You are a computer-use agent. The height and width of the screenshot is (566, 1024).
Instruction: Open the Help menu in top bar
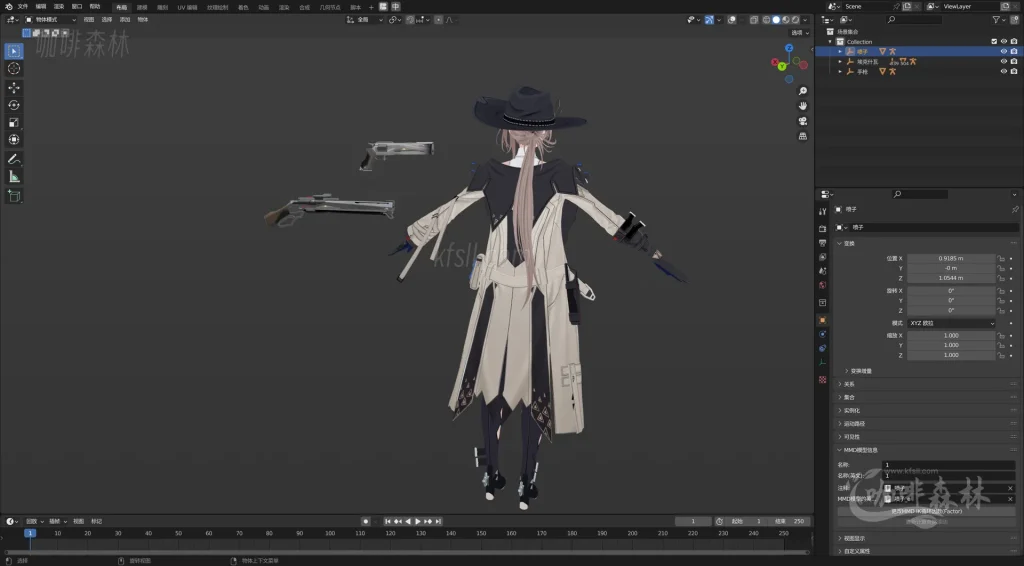[95, 7]
